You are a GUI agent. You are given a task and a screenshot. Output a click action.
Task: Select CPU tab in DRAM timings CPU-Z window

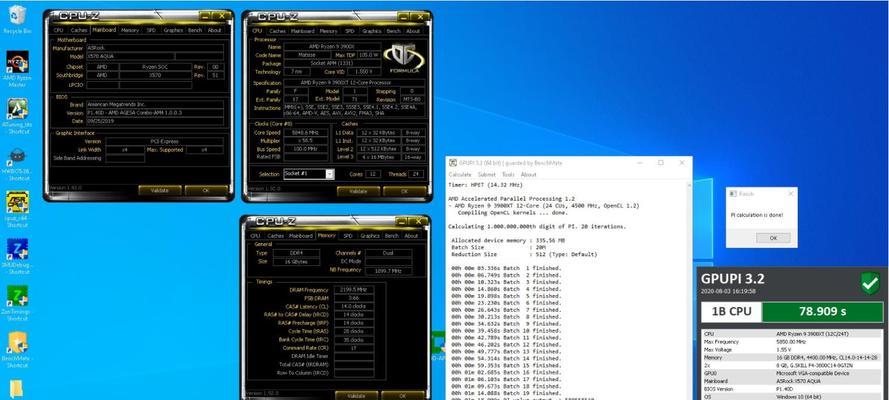255,236
